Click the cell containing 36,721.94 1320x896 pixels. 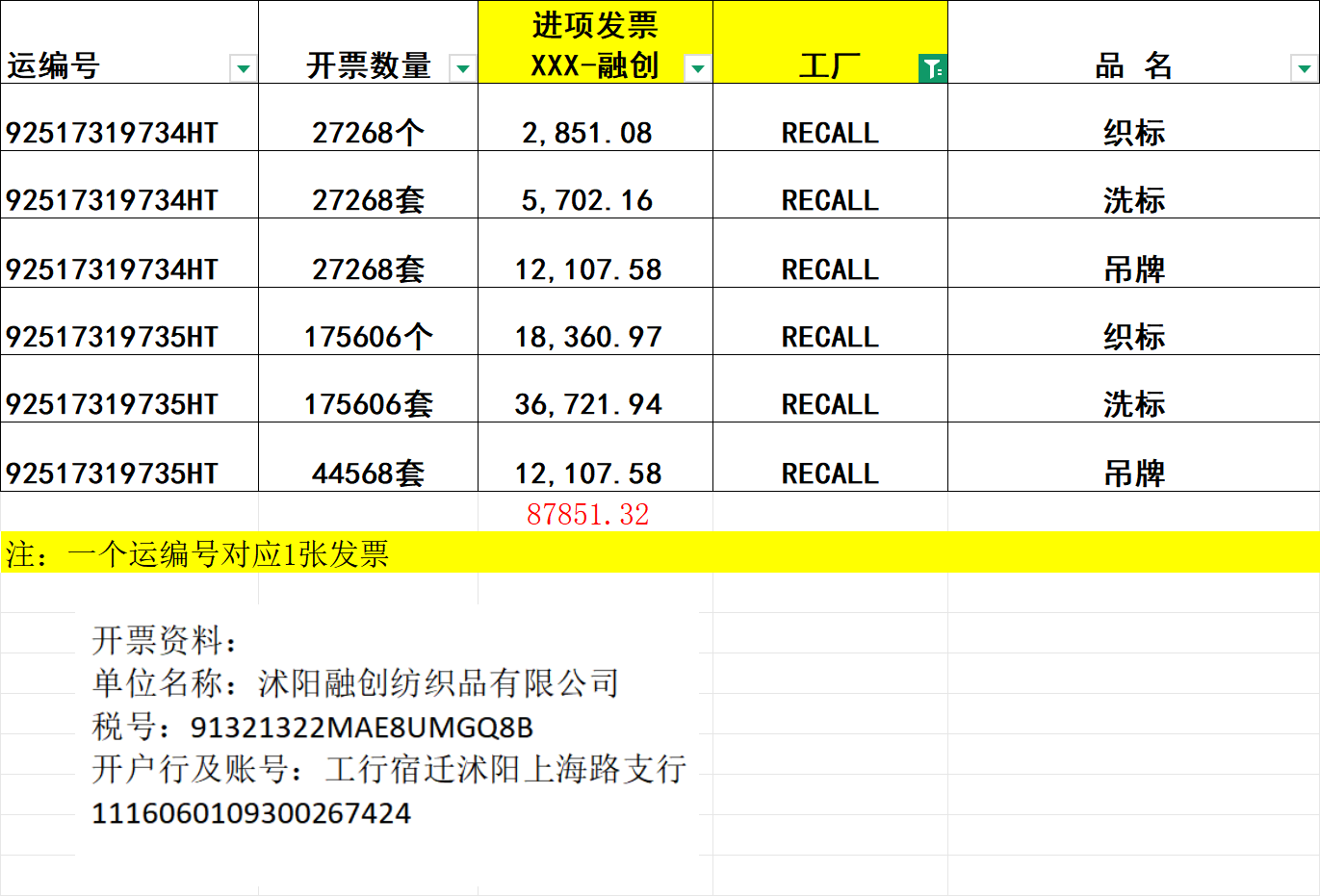[x=587, y=403]
